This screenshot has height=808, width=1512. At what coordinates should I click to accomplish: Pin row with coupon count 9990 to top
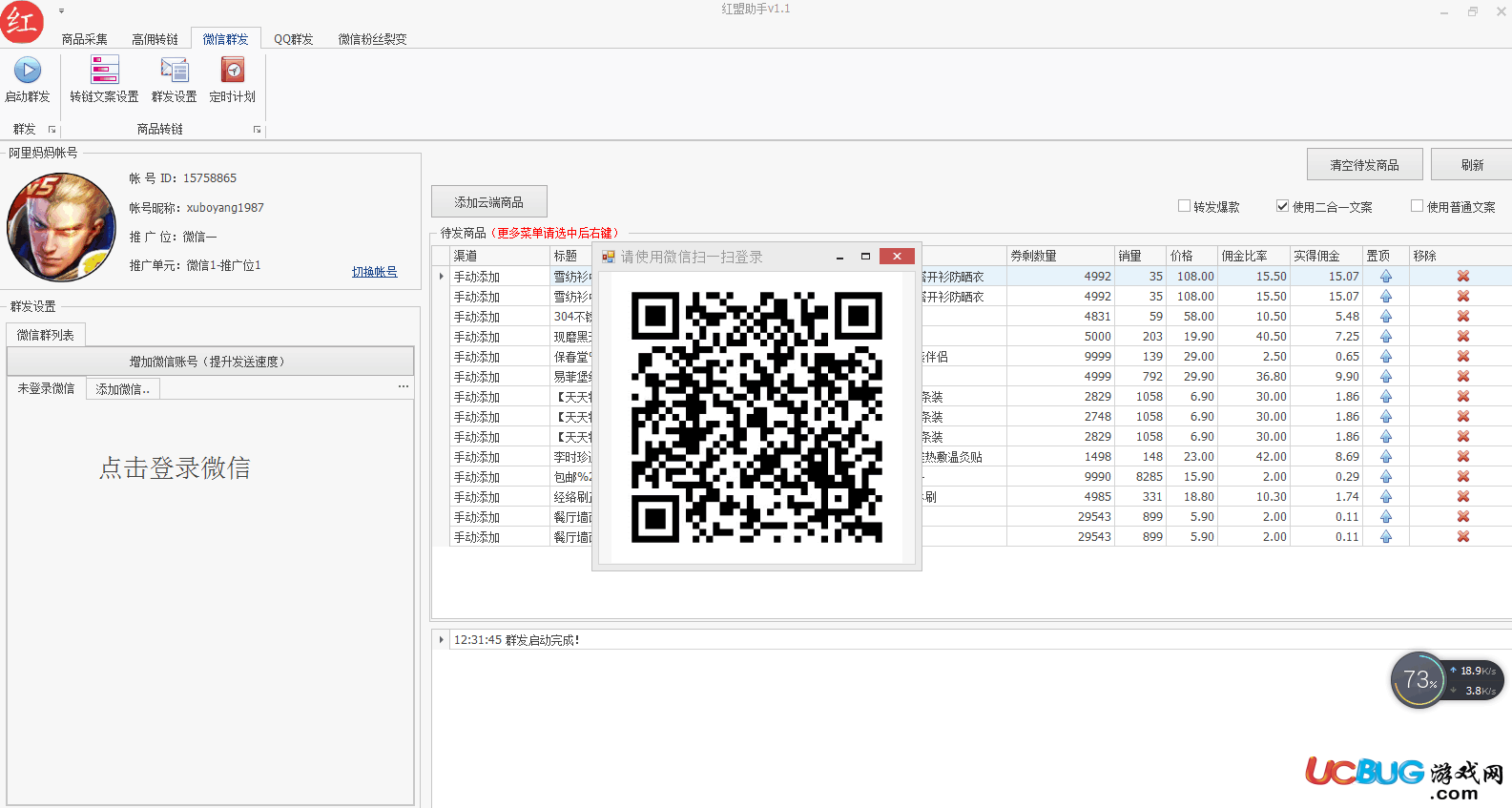1386,477
